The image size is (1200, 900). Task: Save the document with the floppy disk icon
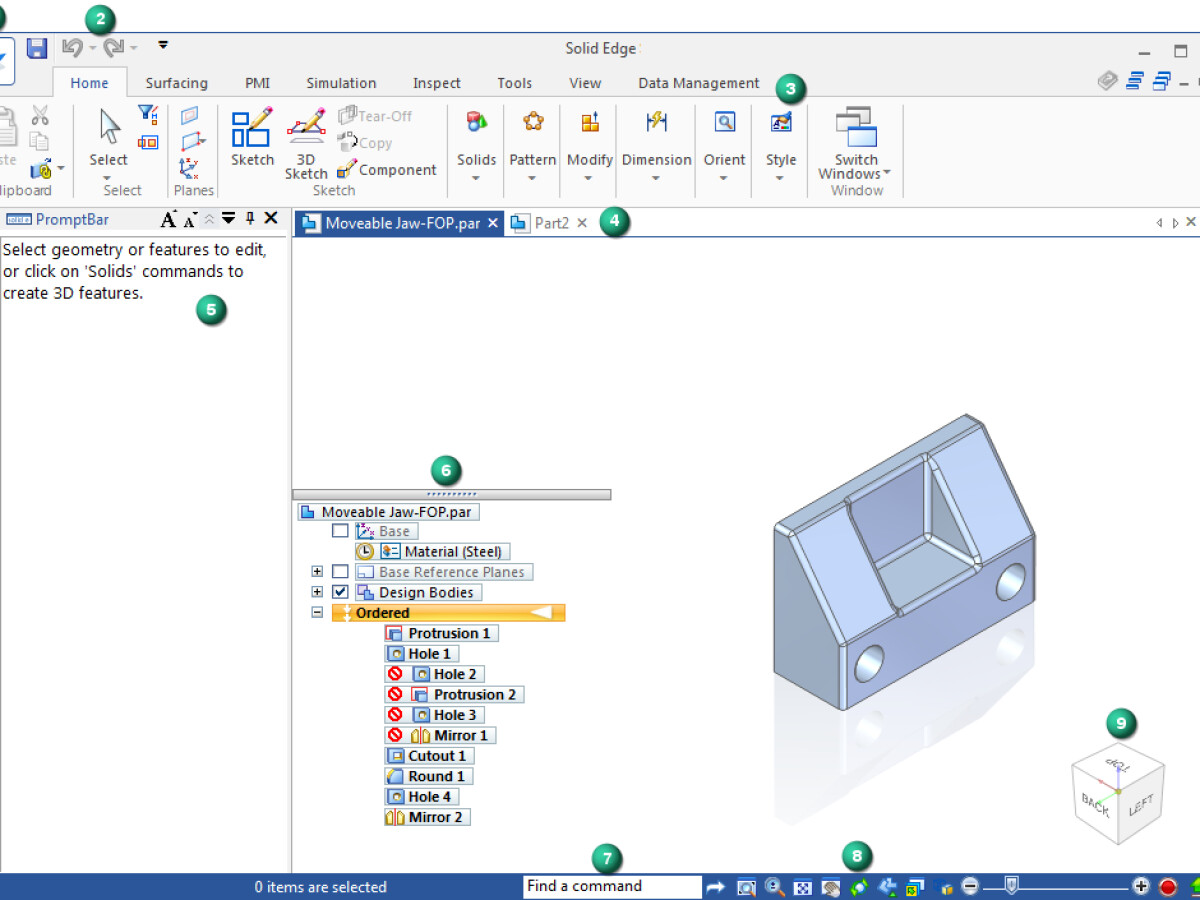click(x=37, y=48)
